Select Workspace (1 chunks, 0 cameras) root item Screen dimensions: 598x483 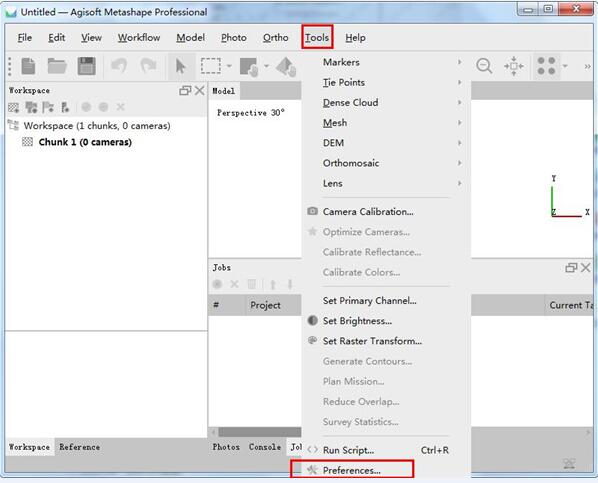(x=97, y=126)
